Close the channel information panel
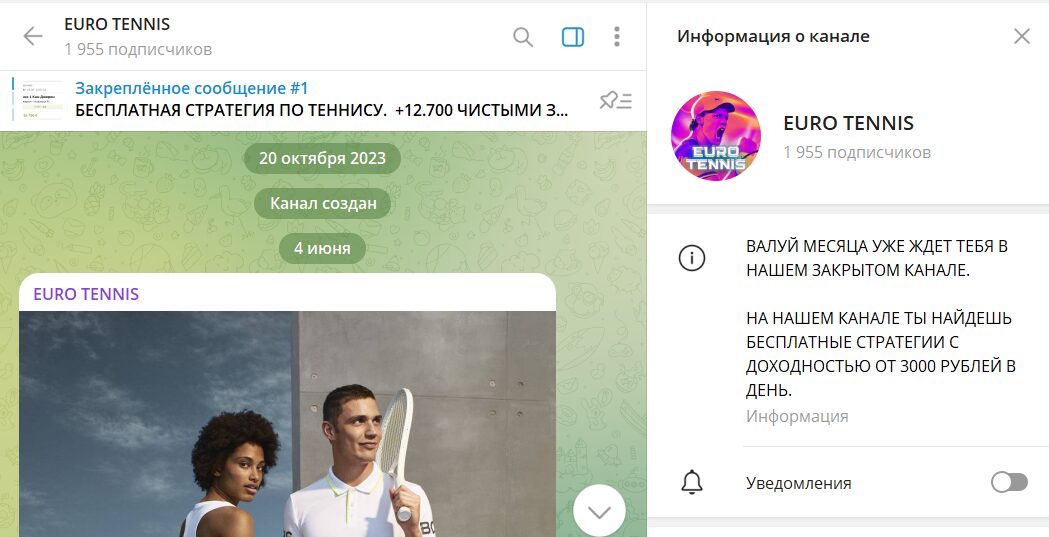 click(x=1022, y=36)
